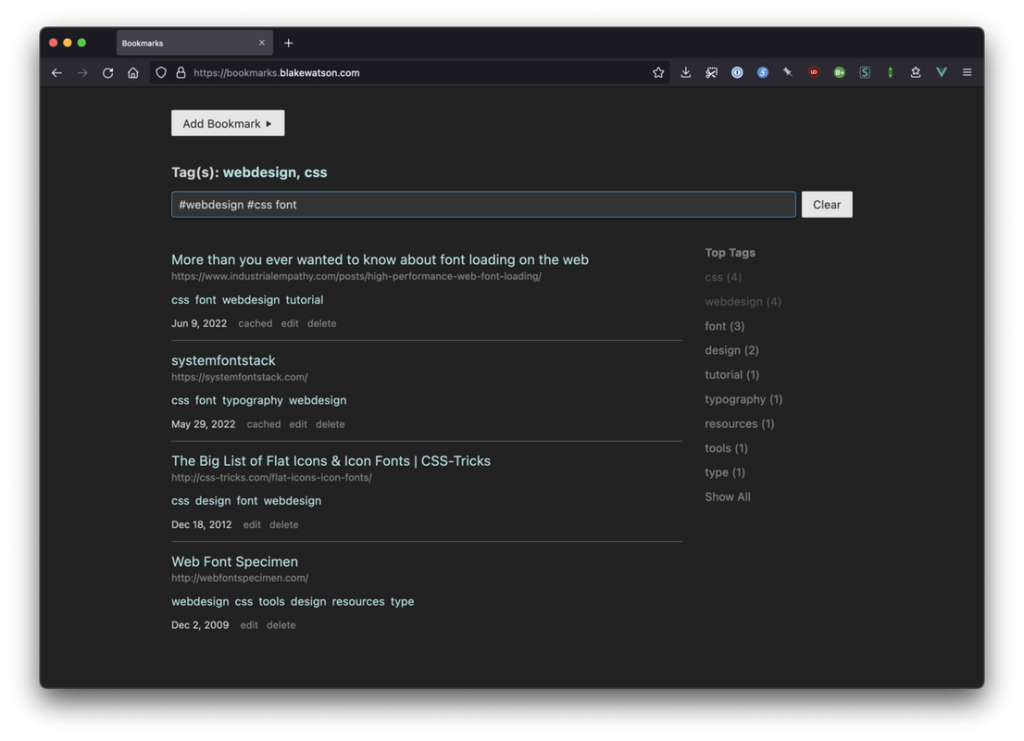This screenshot has width=1024, height=741.
Task: Bookmark this page with the star icon
Action: [x=658, y=72]
